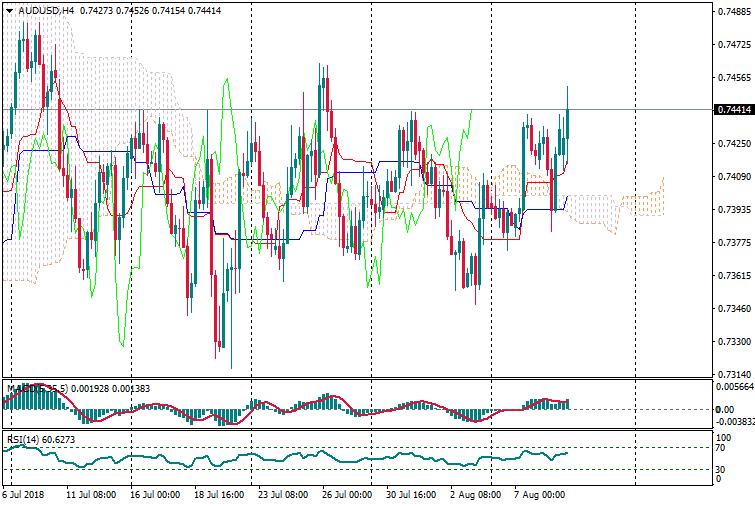The image size is (755, 506).
Task: Click the 11 Jul 08:00 time label
Action: pos(88,495)
